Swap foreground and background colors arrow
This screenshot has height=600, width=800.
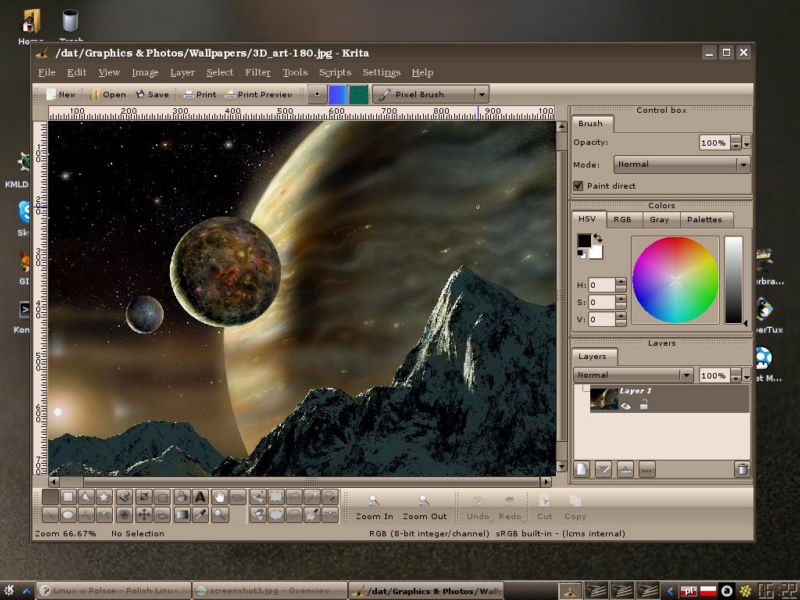tap(598, 238)
